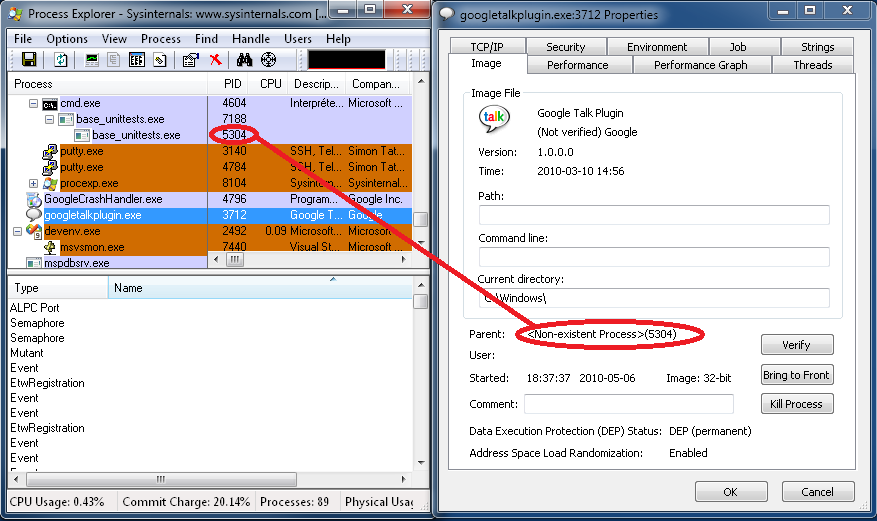Click the Commit Charge status bar entry

(186, 501)
